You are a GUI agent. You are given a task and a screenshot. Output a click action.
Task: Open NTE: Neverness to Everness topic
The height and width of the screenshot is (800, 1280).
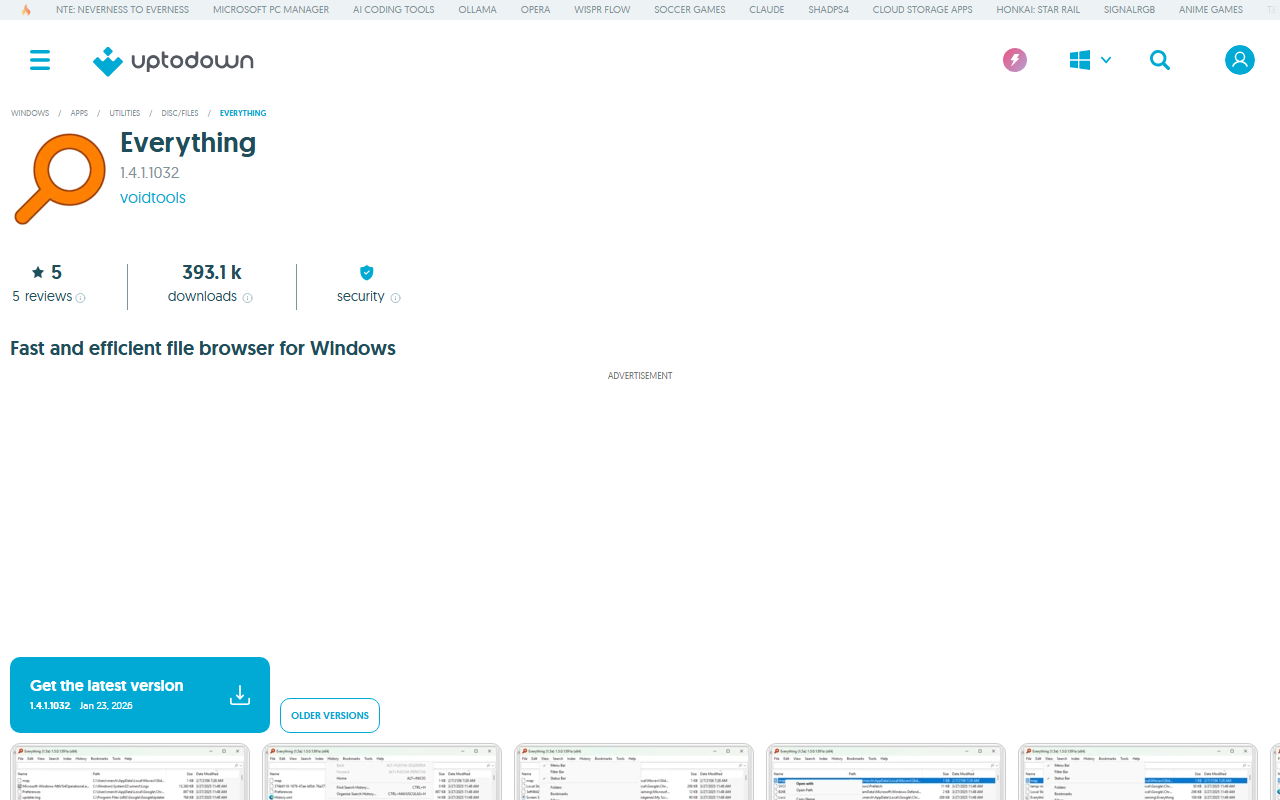122,10
